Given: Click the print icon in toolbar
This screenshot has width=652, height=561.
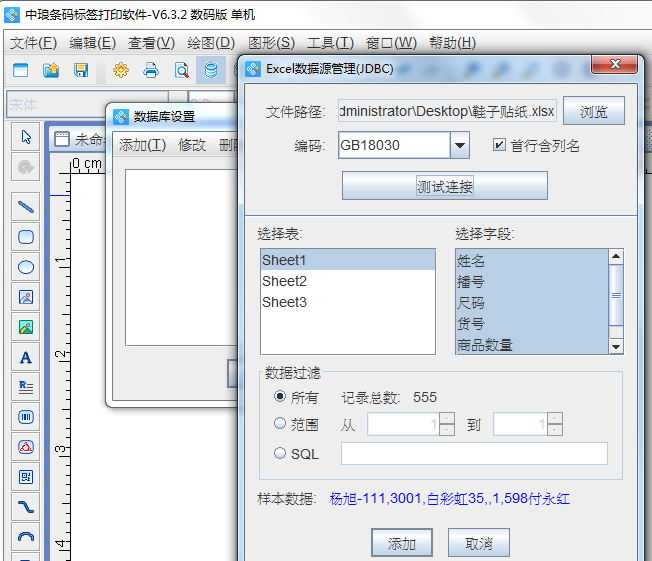Looking at the screenshot, I should 151,70.
